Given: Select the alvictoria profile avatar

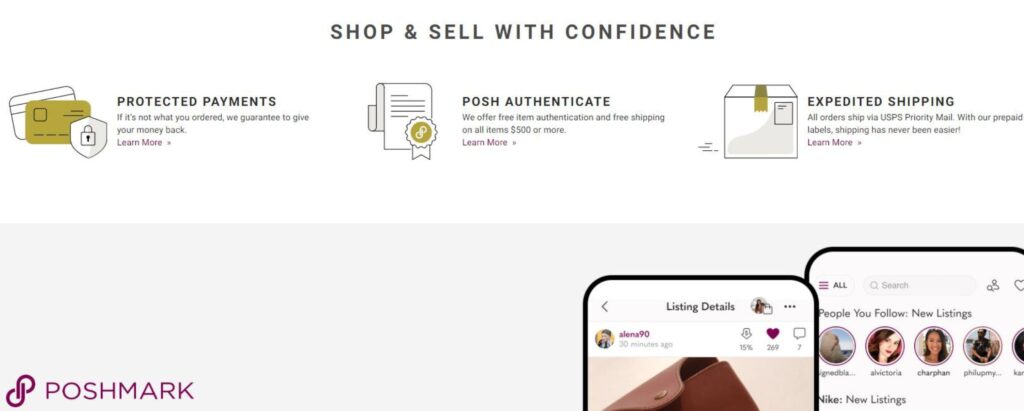Looking at the screenshot, I should 885,346.
